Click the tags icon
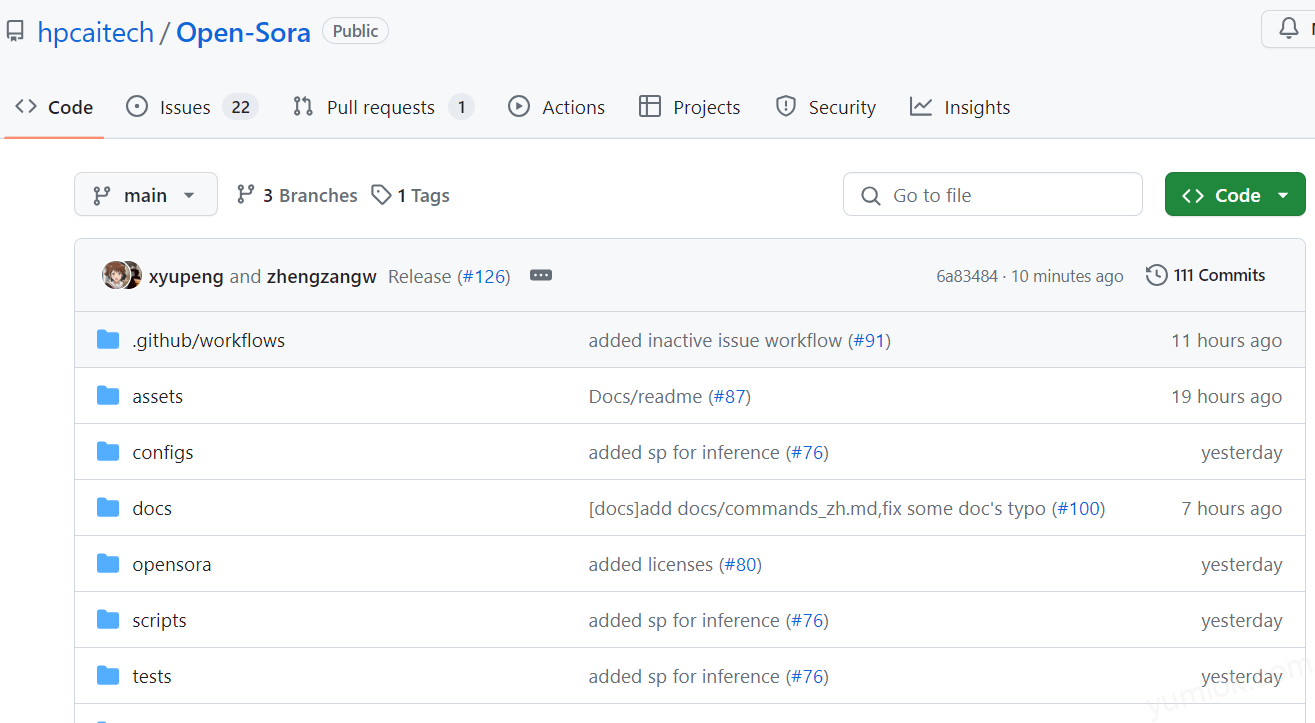Screen dimensions: 1315x723 [x=381, y=195]
